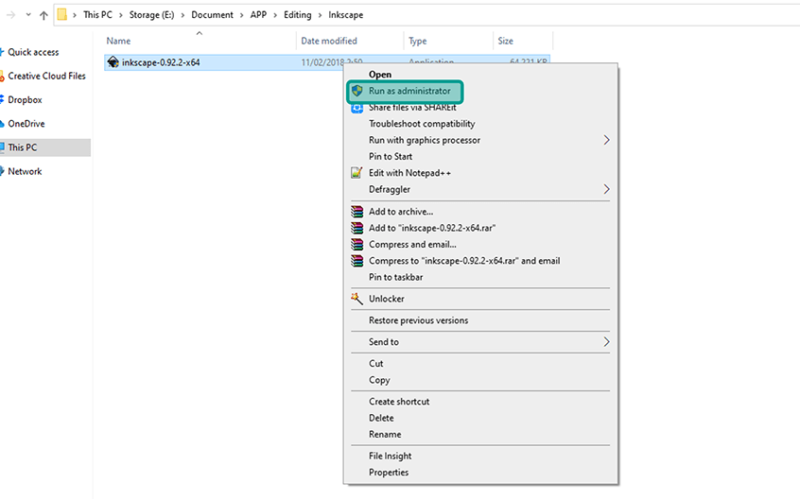Choose Create shortcut
Screen dimensions: 800x500
pos(399,402)
